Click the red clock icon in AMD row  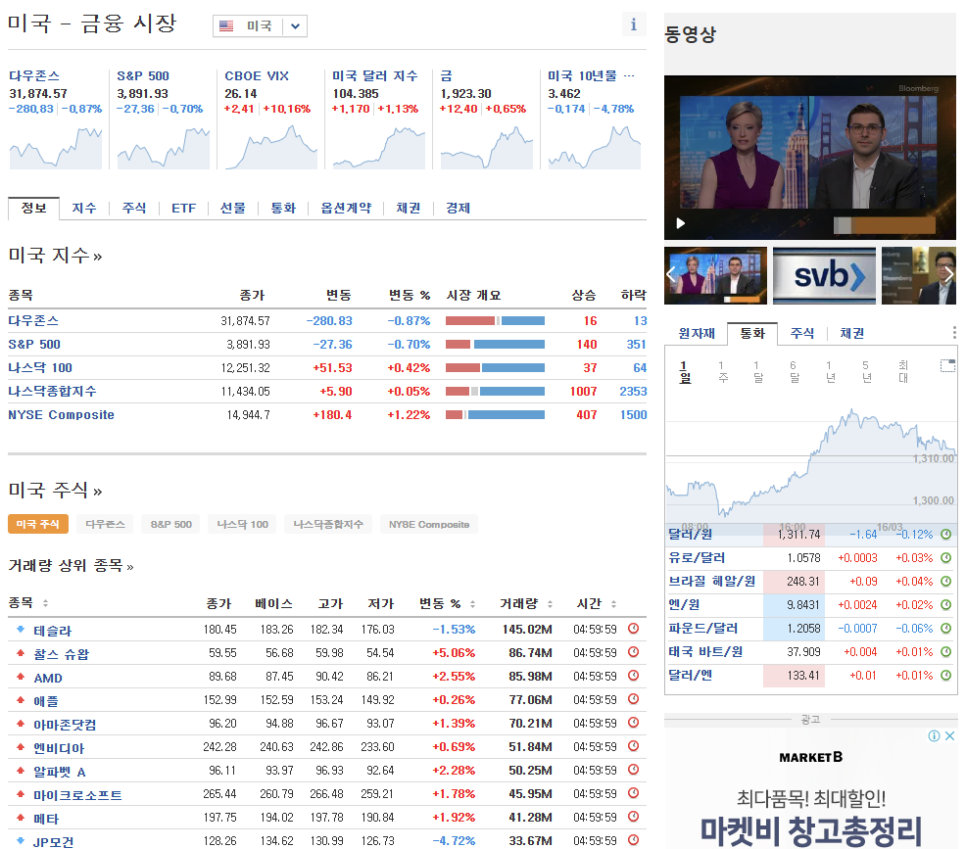coord(633,675)
